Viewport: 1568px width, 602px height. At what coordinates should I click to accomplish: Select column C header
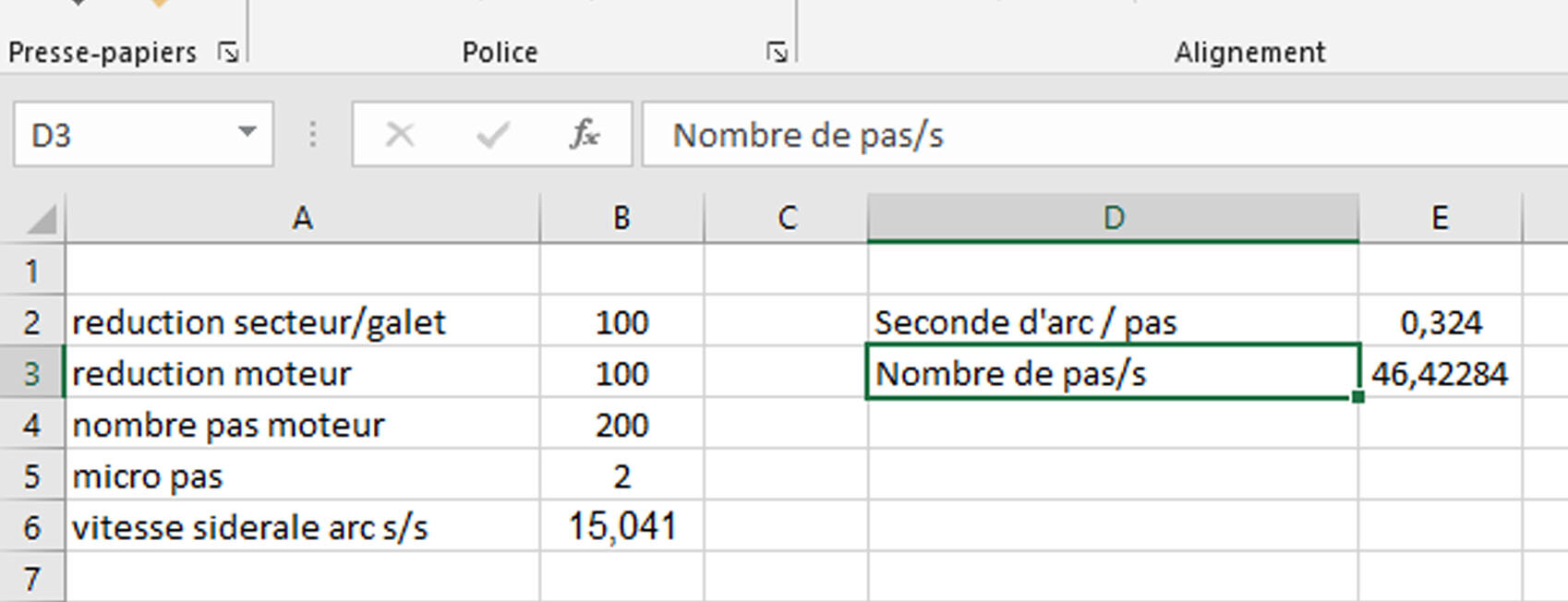(x=786, y=219)
